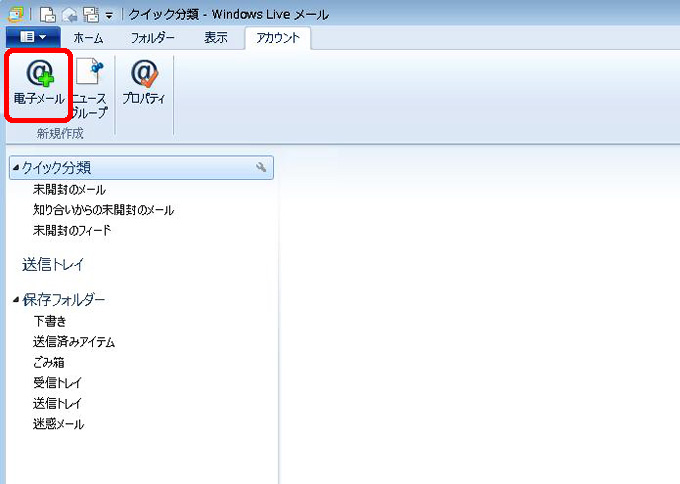Open 送信トレイ under 保存フォルダー

[57, 403]
